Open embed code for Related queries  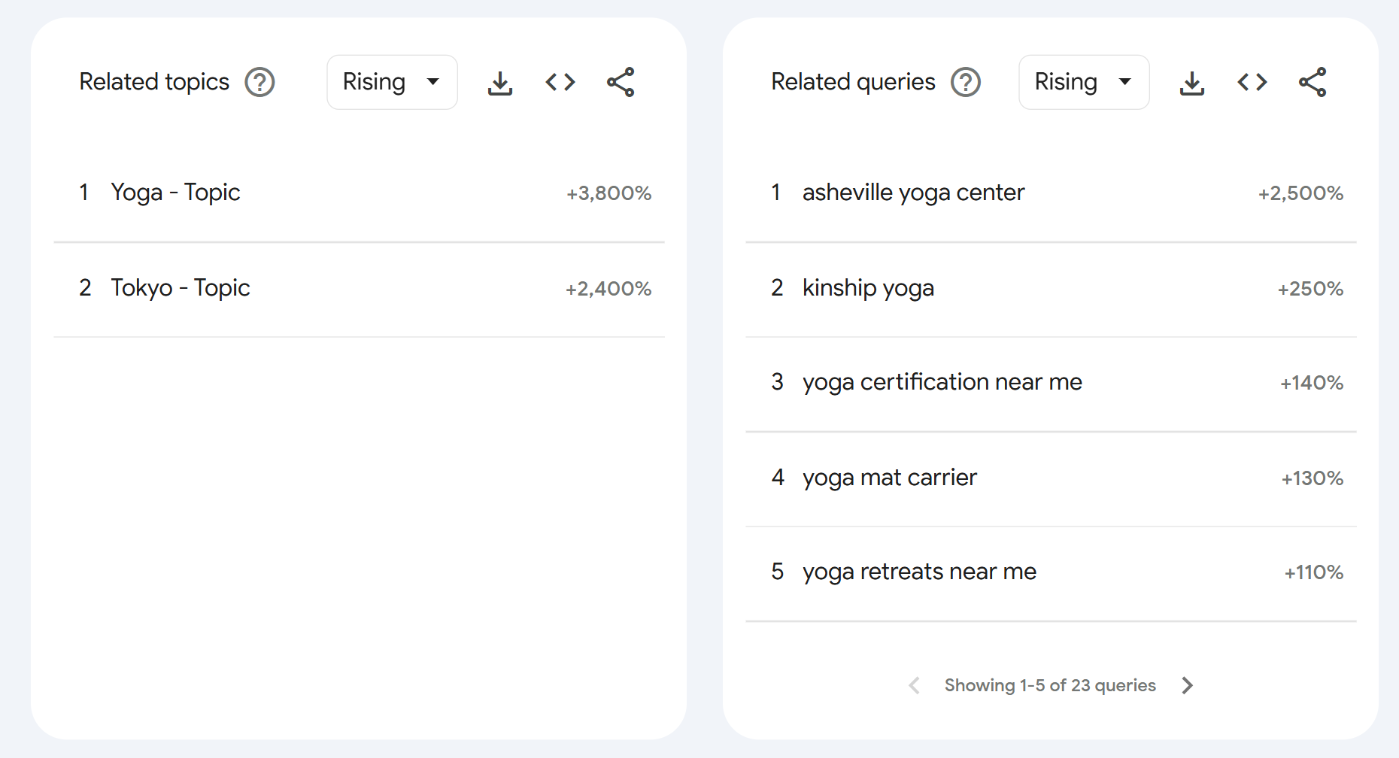(1251, 82)
